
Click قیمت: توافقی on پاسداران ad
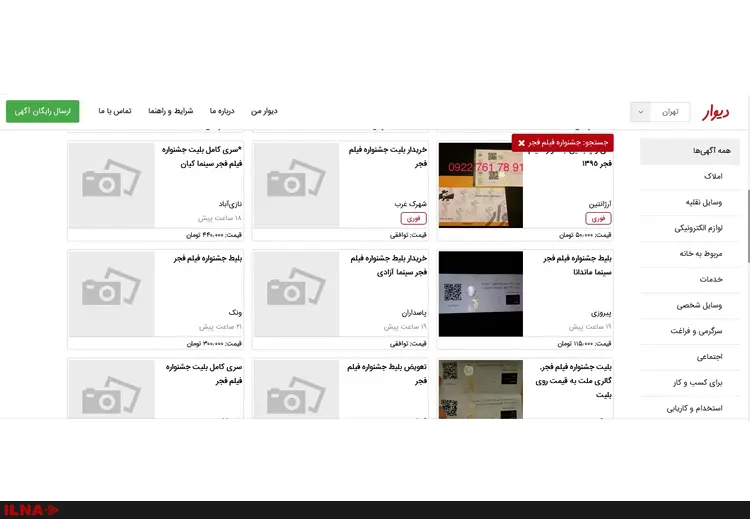tap(408, 343)
